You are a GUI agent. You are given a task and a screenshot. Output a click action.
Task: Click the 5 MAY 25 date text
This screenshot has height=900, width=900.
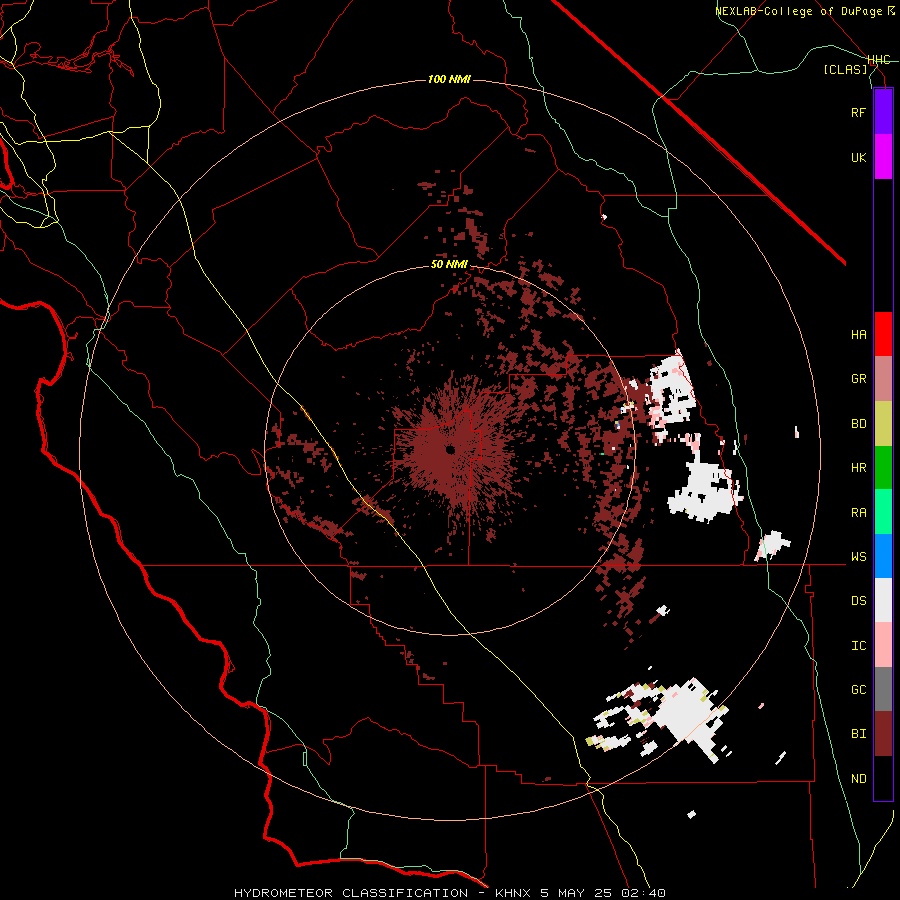[577, 893]
